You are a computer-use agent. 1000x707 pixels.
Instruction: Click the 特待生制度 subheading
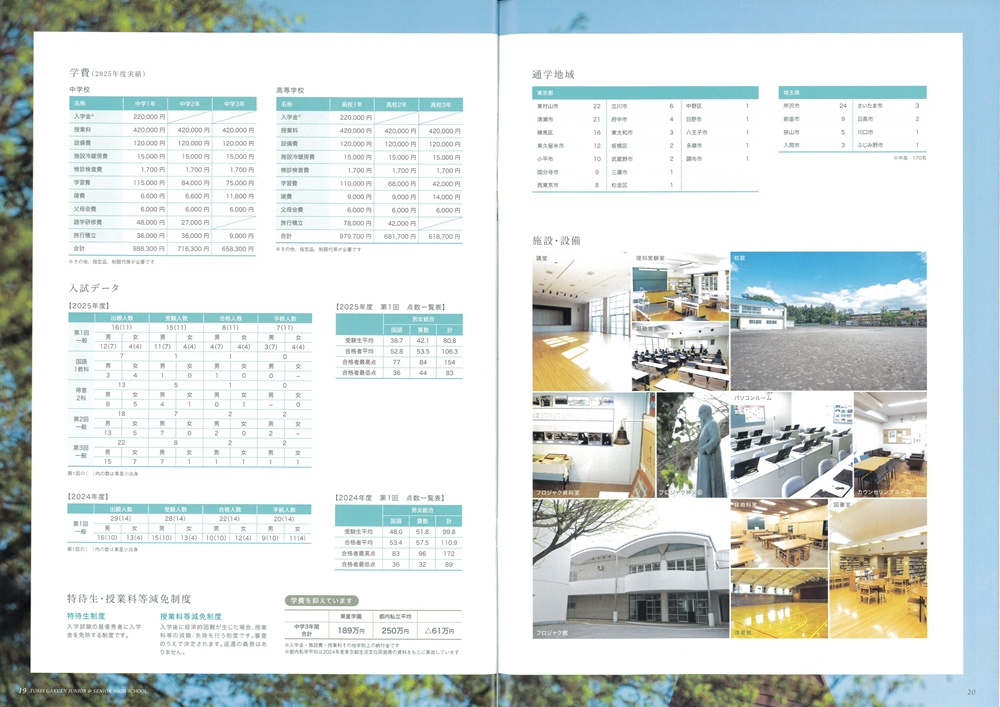pyautogui.click(x=87, y=616)
